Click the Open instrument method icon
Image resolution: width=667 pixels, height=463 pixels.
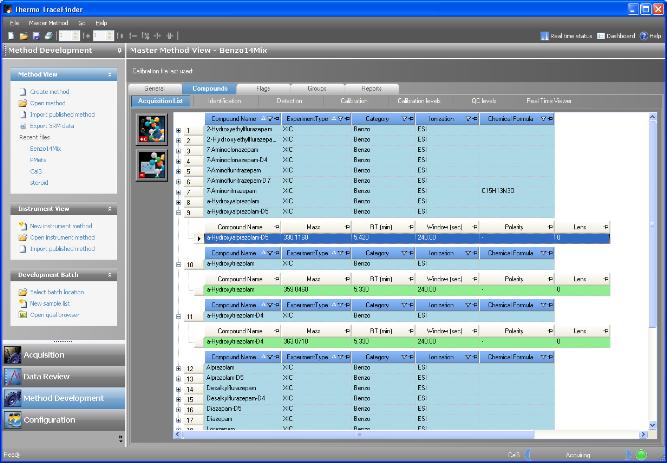coord(23,237)
